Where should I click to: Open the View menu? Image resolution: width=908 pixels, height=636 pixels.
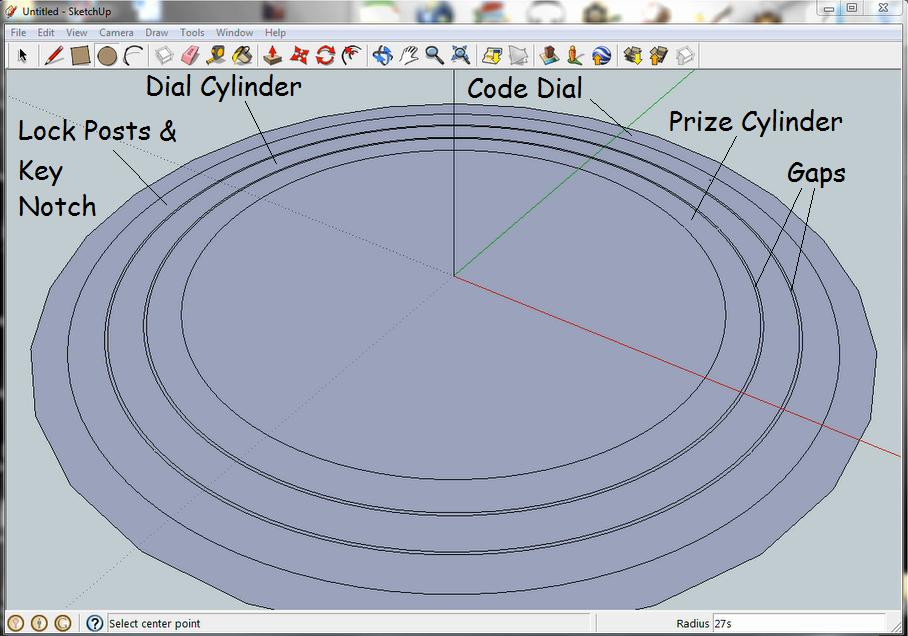[x=76, y=32]
